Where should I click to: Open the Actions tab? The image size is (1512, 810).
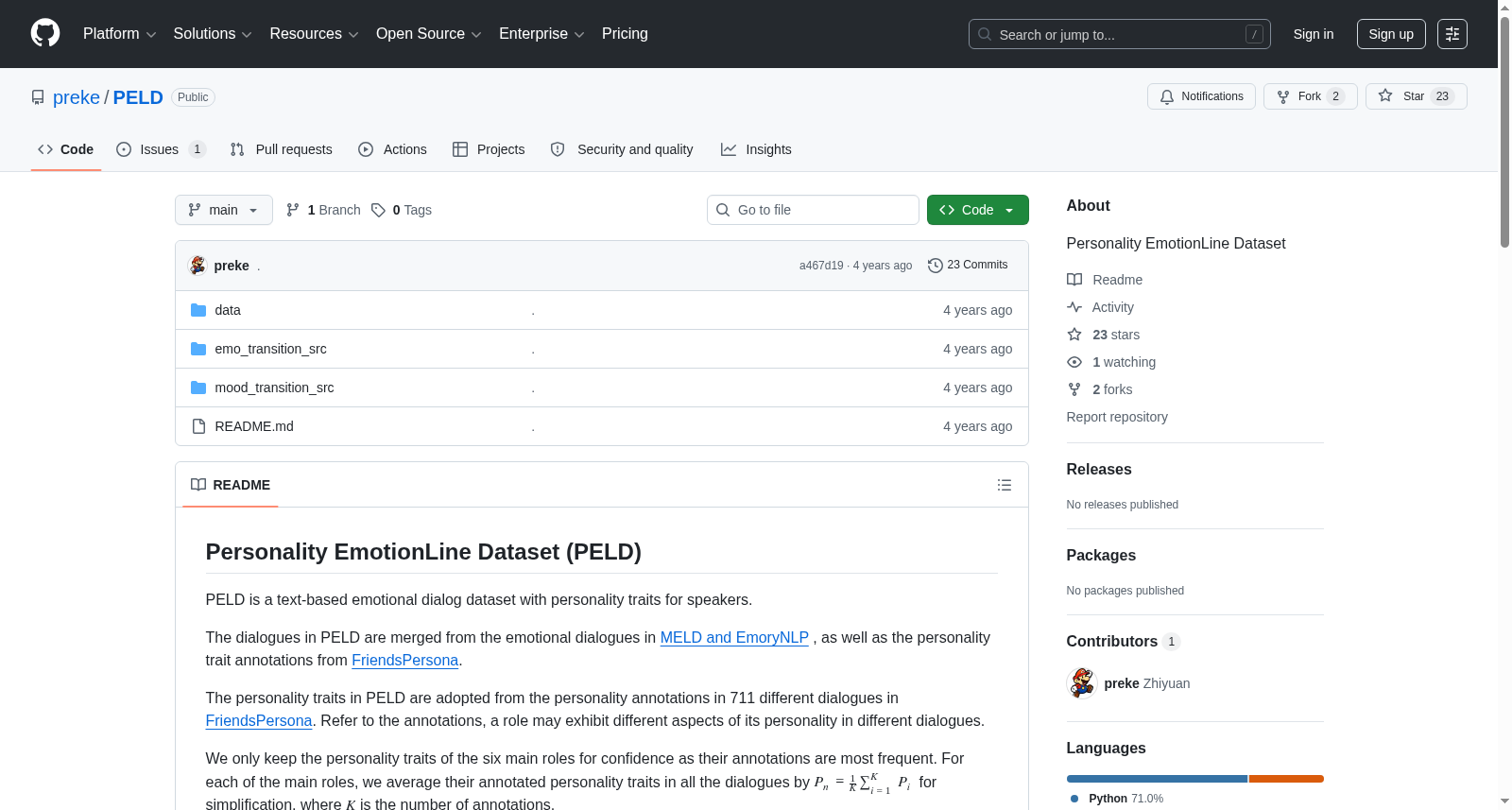[x=393, y=149]
